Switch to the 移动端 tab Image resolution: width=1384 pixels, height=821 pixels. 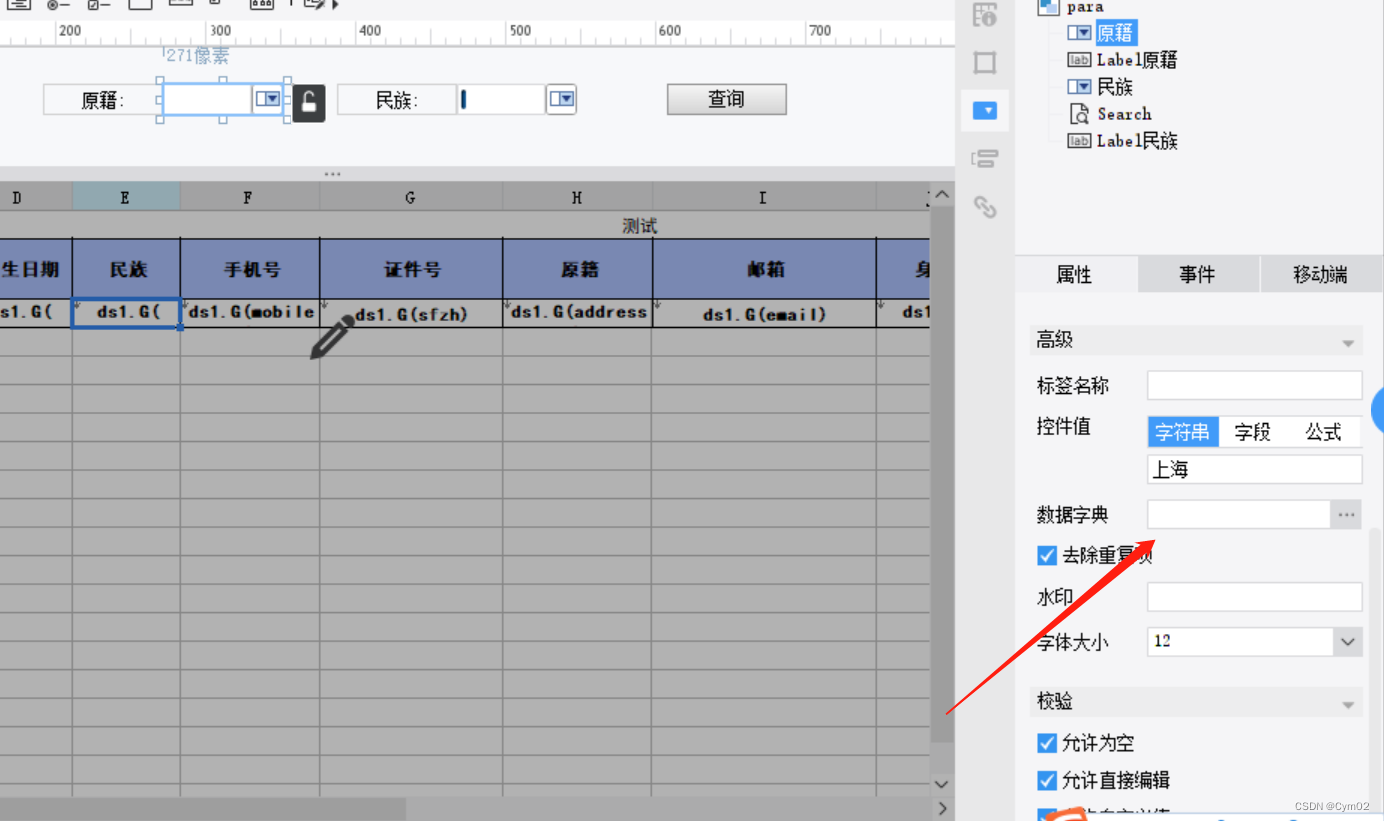pos(1321,273)
